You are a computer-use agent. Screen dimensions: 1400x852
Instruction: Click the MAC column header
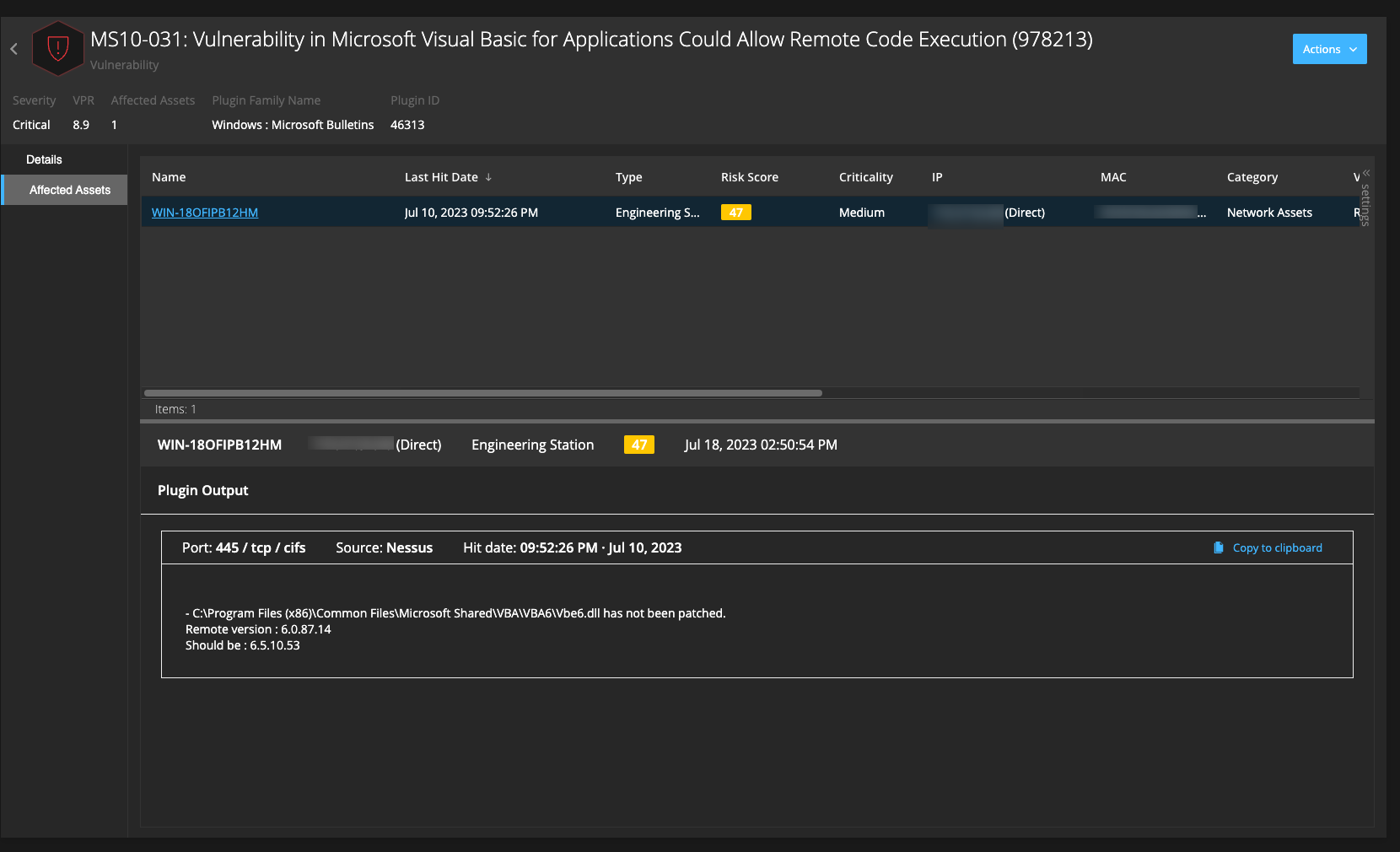(x=1112, y=177)
